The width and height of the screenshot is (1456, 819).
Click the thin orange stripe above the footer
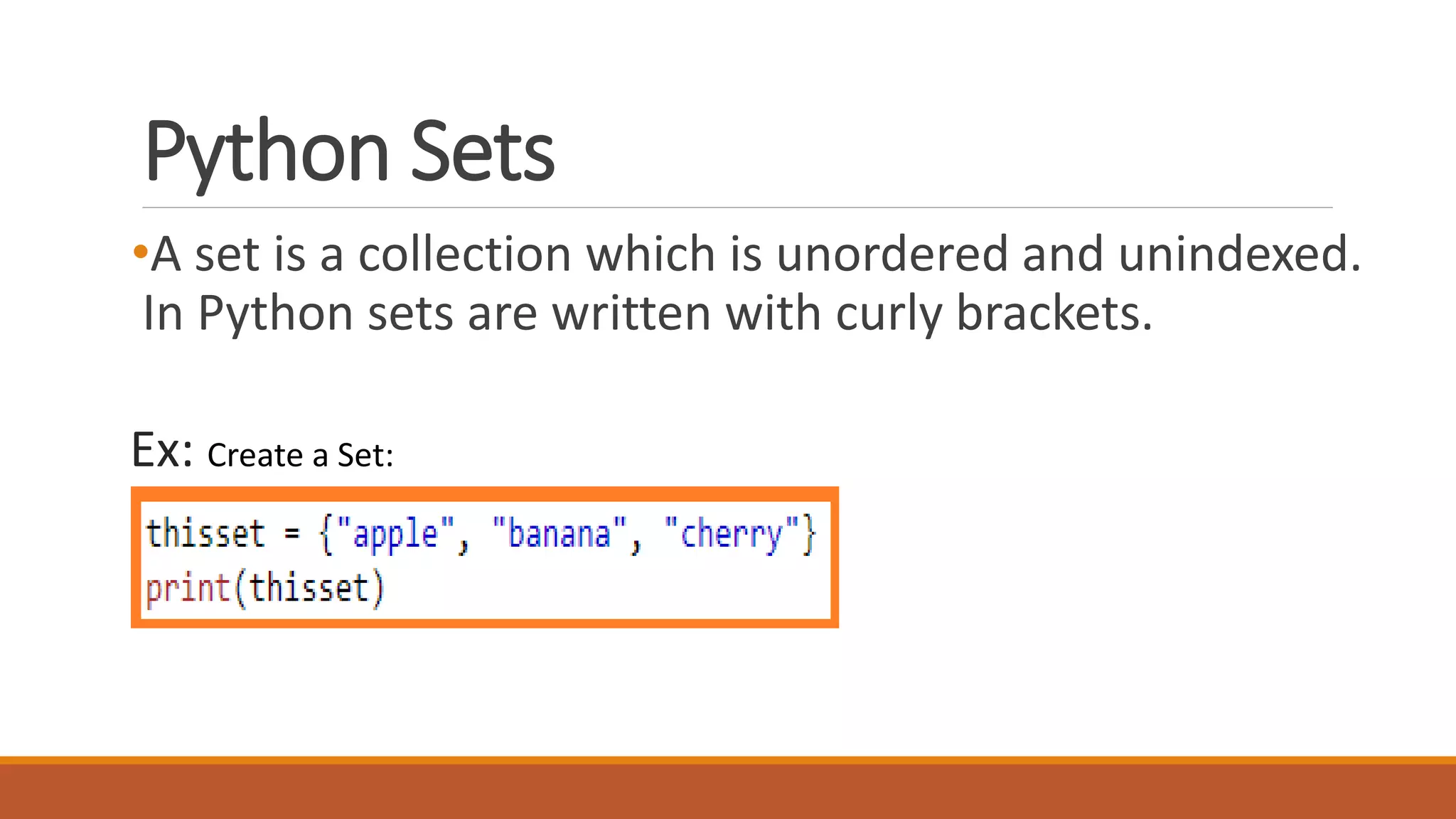[x=728, y=760]
